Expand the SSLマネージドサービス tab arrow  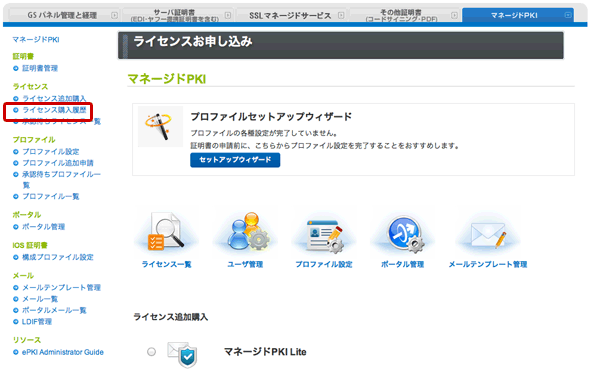click(341, 15)
